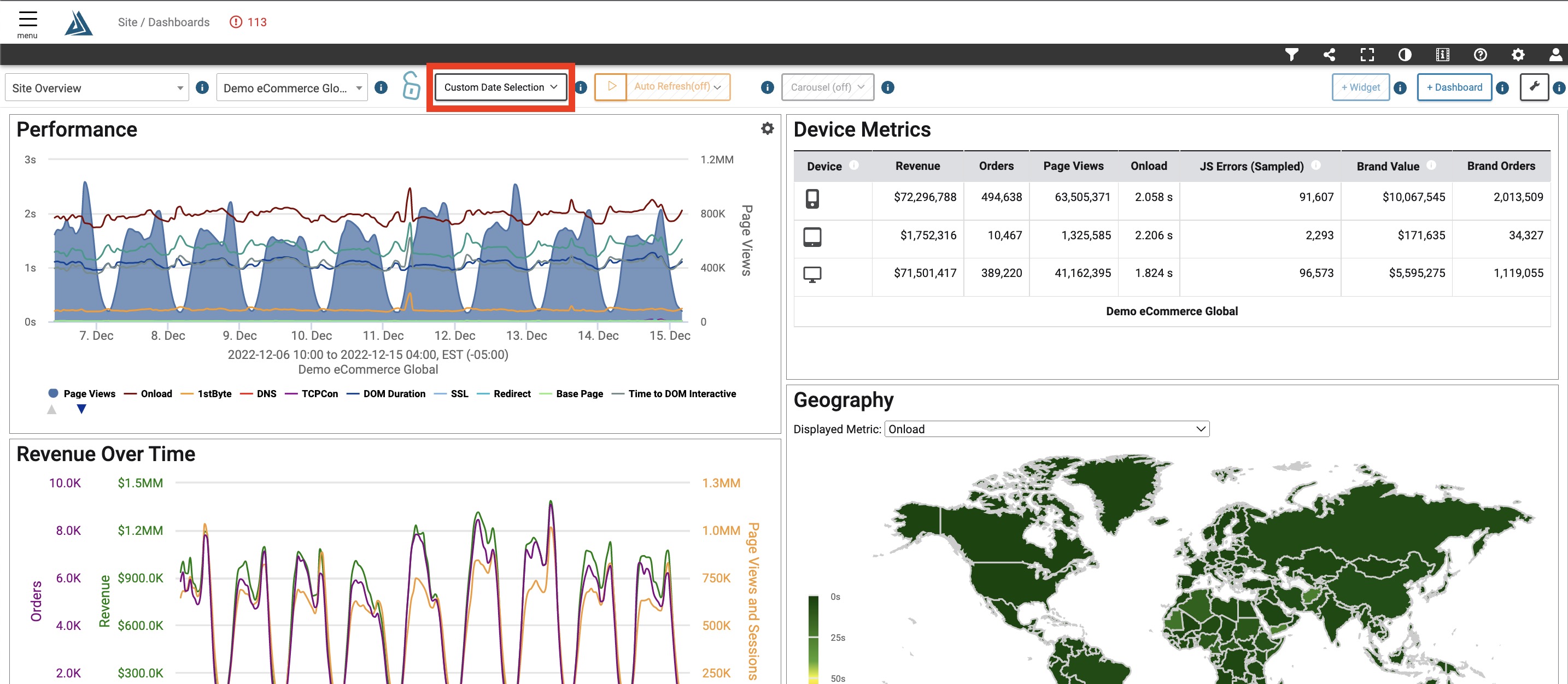Sort table by Page Views column header
1568x684 pixels.
[1073, 166]
